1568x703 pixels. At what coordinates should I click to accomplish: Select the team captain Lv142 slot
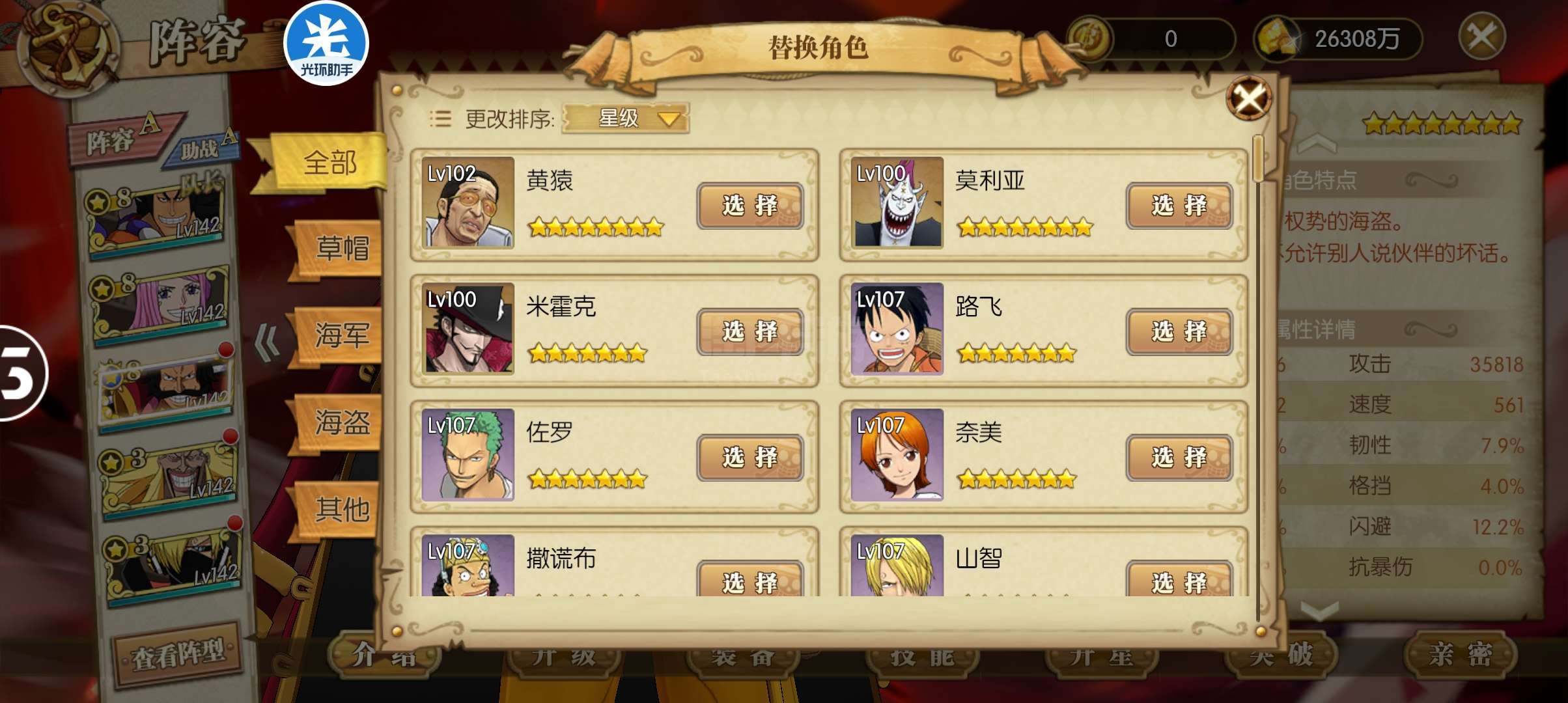(158, 216)
